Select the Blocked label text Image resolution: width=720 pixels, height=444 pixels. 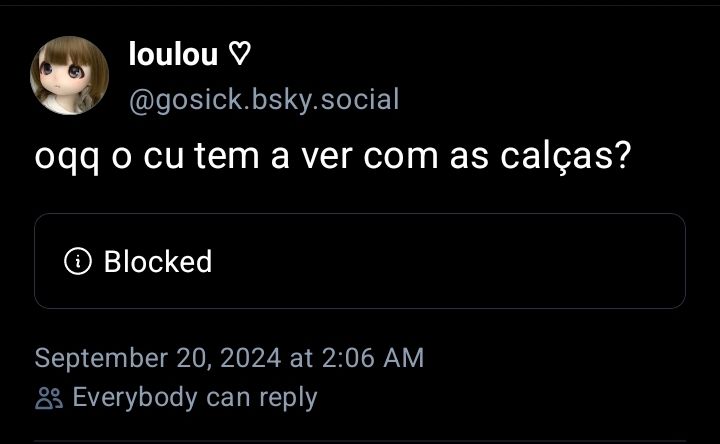158,261
